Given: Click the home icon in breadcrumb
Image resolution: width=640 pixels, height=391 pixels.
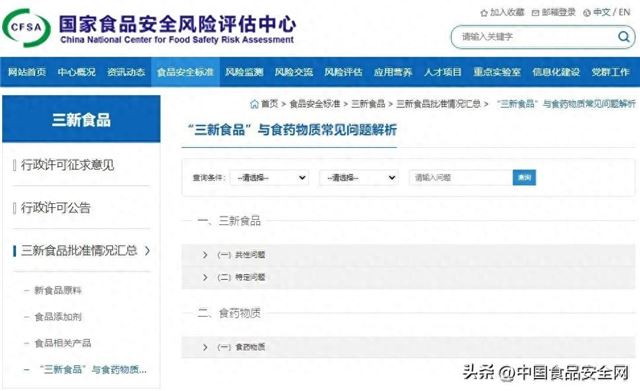Looking at the screenshot, I should (254, 104).
